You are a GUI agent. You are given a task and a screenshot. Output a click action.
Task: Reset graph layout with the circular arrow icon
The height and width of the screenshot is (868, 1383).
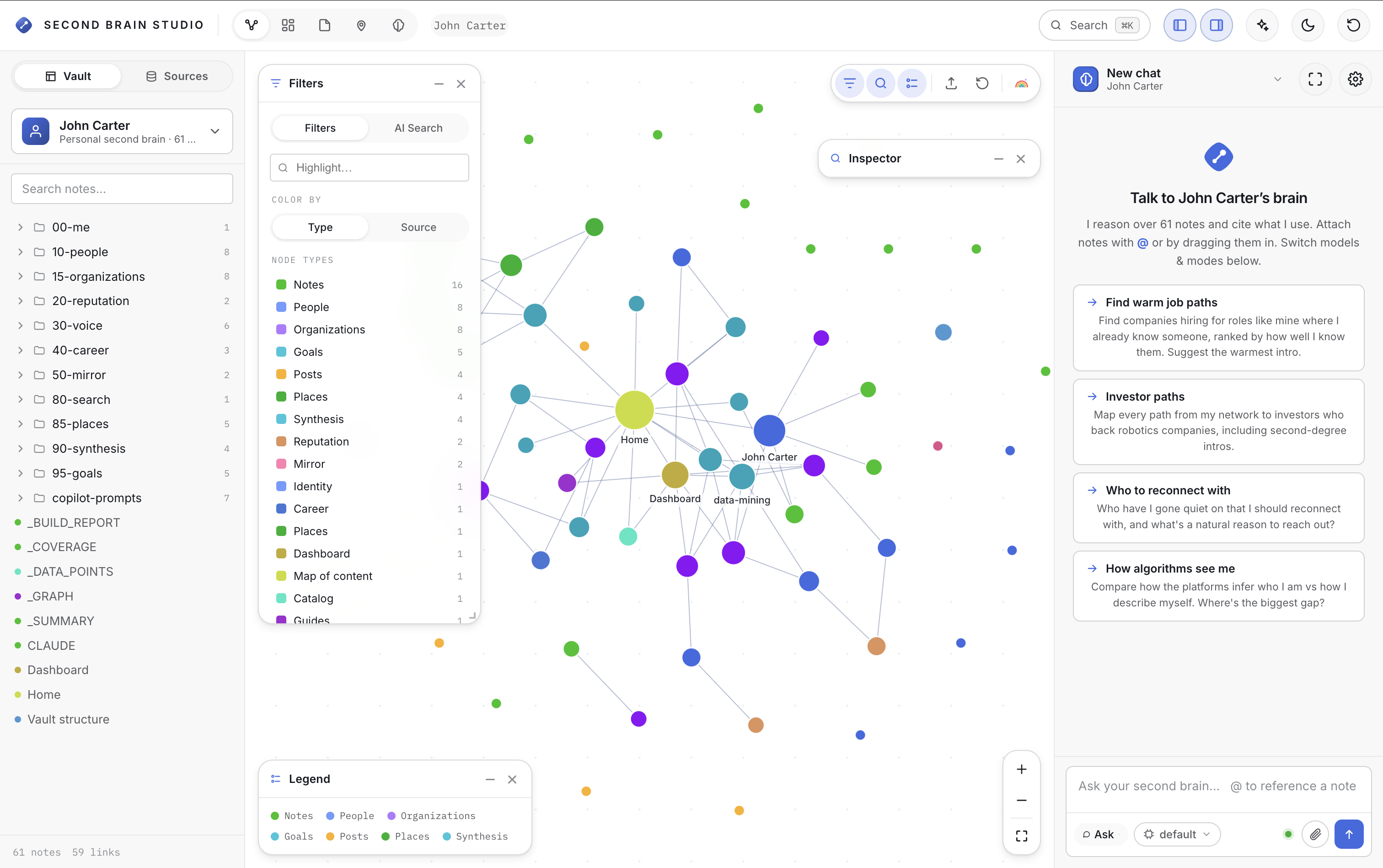982,84
